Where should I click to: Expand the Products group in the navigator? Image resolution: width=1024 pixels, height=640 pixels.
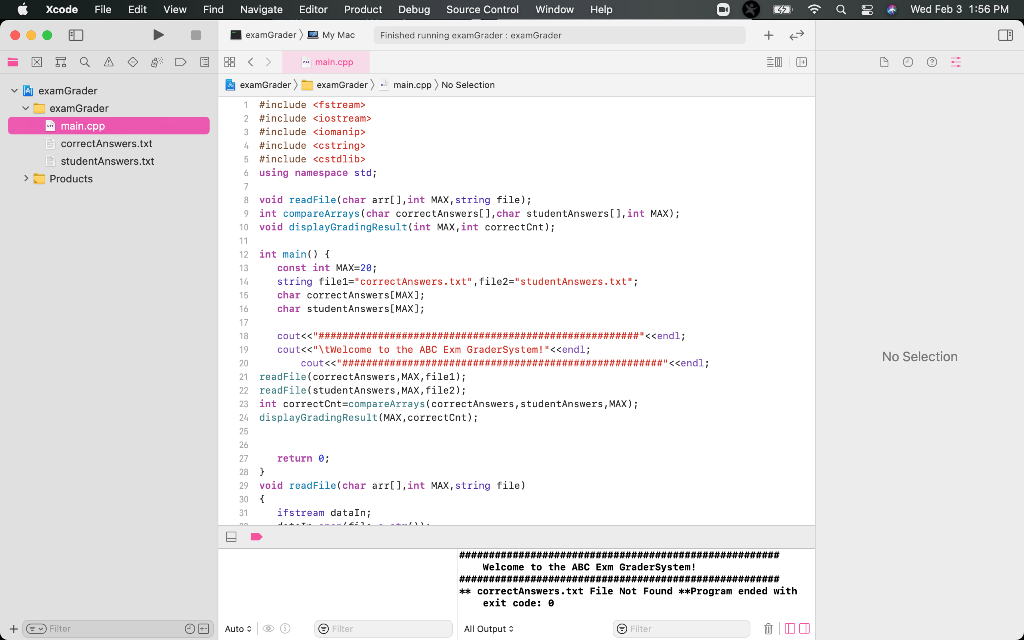[x=26, y=181]
